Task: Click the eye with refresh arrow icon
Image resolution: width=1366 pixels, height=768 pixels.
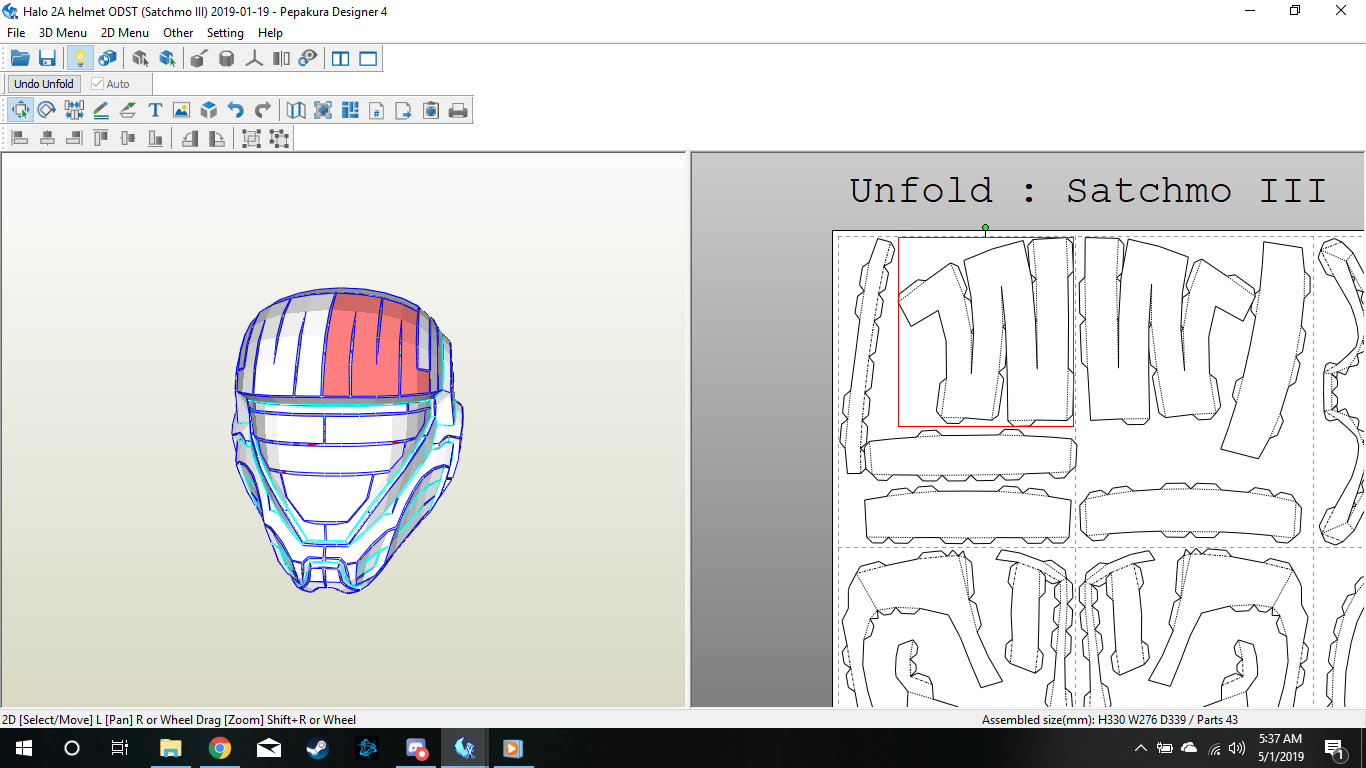Action: click(x=308, y=59)
